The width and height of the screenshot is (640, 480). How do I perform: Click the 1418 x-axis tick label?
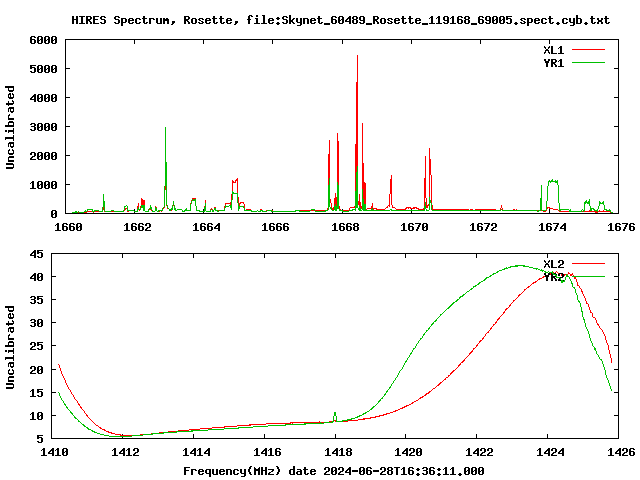click(x=338, y=452)
